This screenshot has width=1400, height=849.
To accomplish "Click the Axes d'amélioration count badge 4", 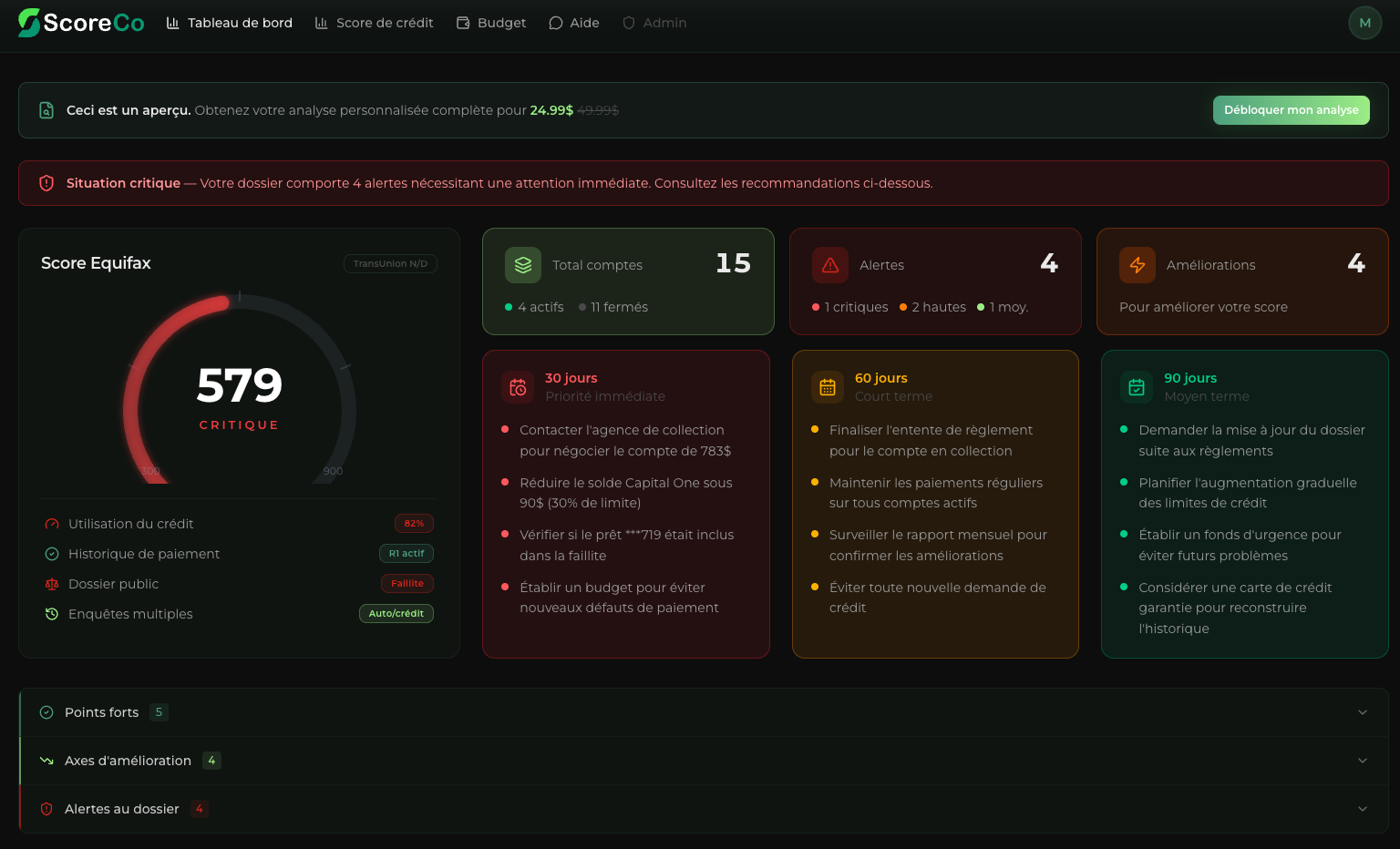I will pos(211,761).
